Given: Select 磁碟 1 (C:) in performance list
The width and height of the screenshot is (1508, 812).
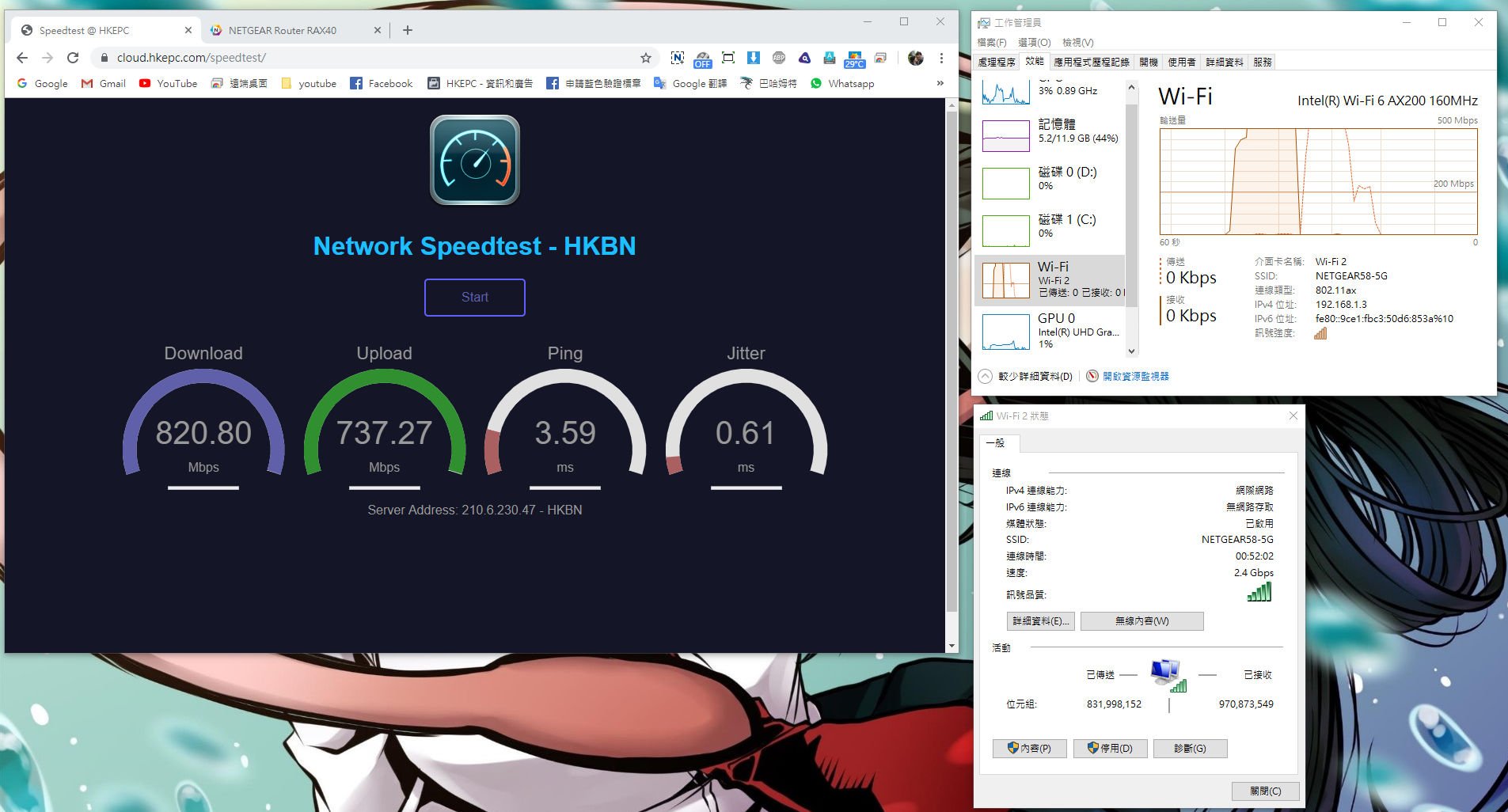Looking at the screenshot, I should [x=1050, y=230].
